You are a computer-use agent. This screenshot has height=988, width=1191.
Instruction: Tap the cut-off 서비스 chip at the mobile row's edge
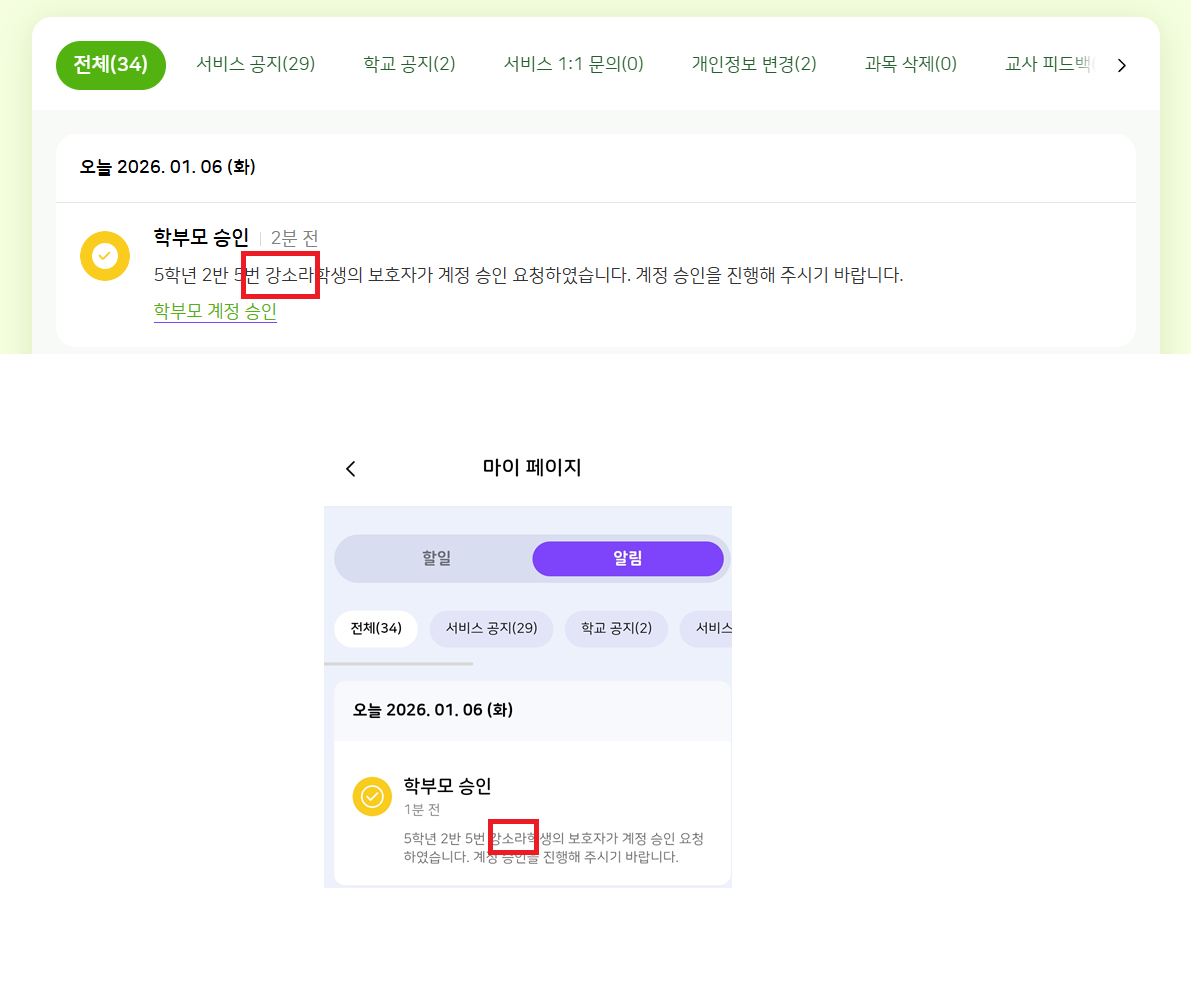point(708,629)
